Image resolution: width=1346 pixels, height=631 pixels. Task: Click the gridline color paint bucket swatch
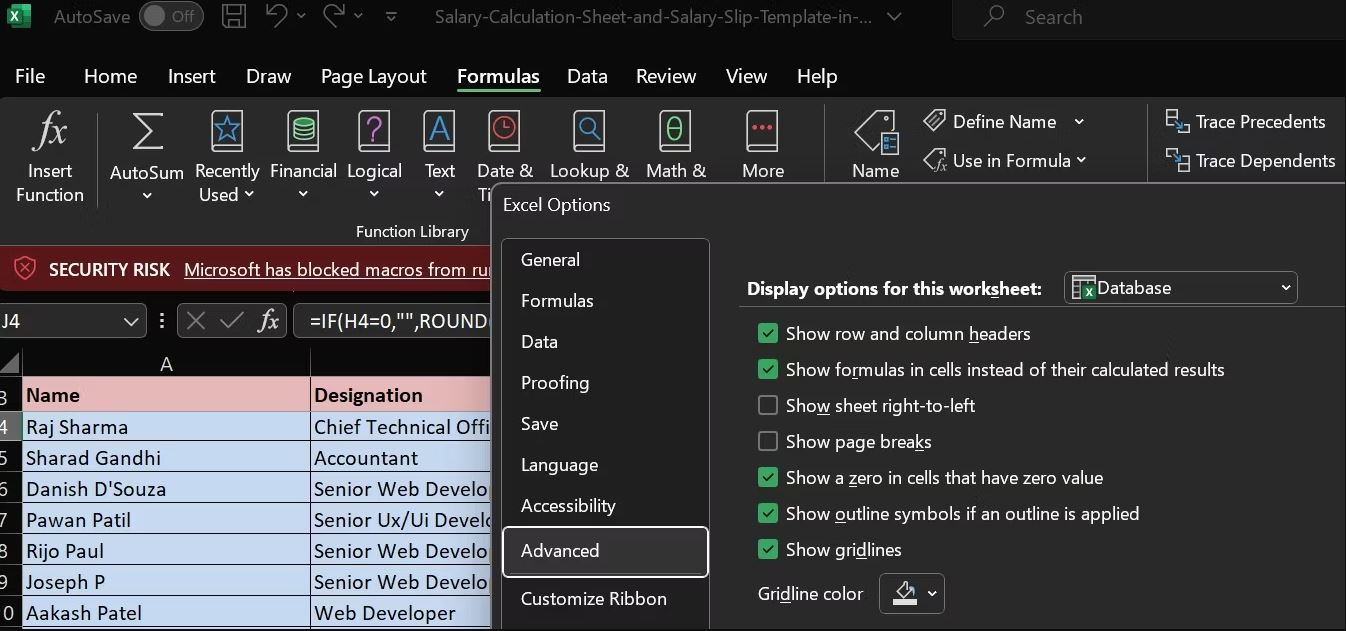point(905,593)
